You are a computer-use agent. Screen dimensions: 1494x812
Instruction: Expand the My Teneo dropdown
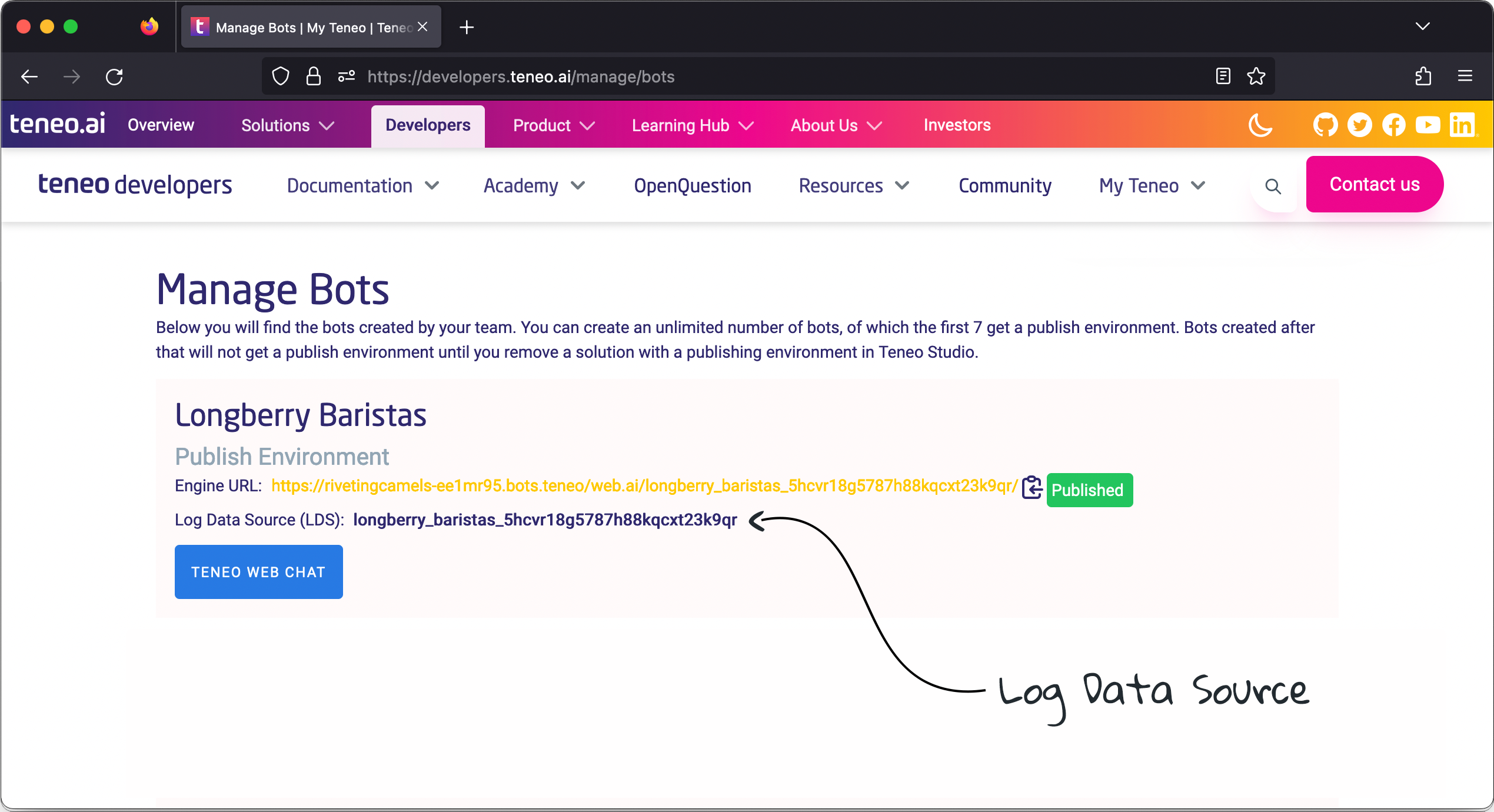click(1152, 186)
